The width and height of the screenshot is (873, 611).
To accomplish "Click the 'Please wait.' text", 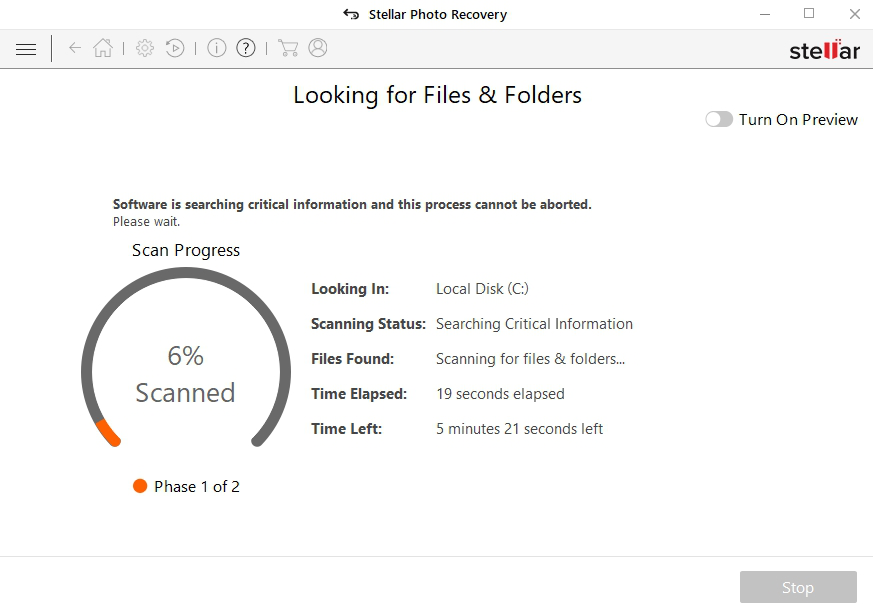I will tap(146, 222).
